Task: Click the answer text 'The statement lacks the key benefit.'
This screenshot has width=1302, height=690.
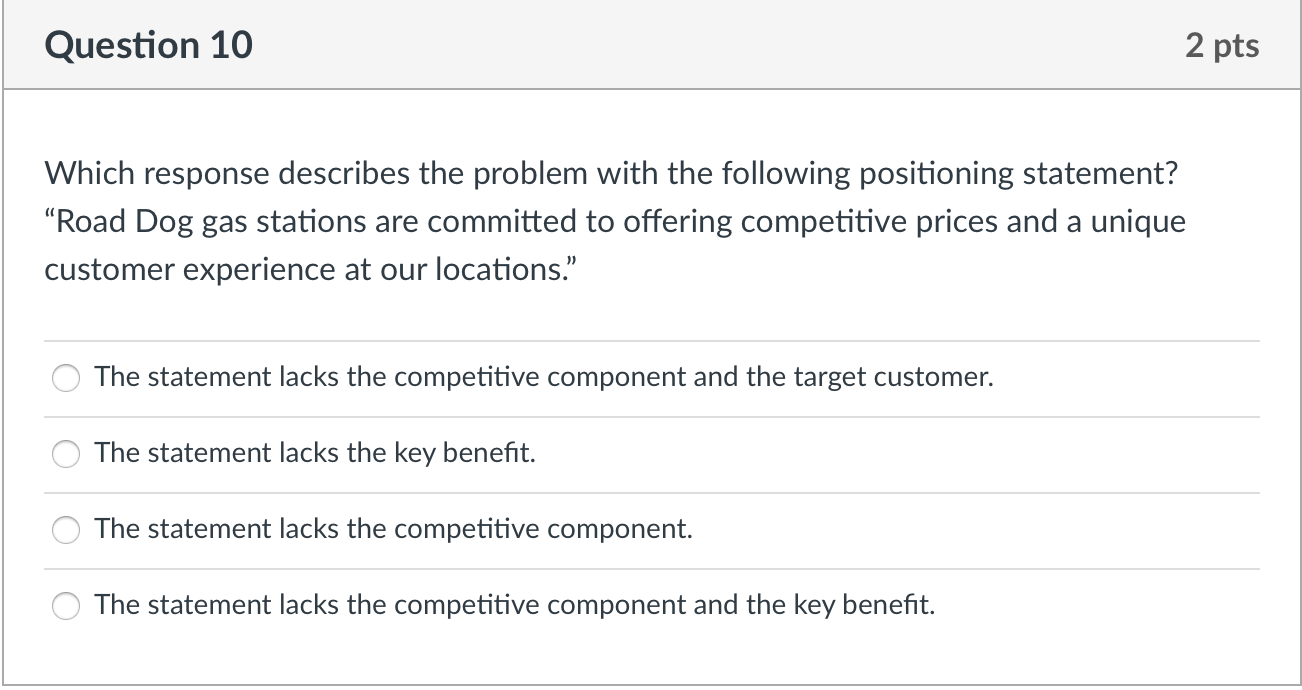Action: 315,453
